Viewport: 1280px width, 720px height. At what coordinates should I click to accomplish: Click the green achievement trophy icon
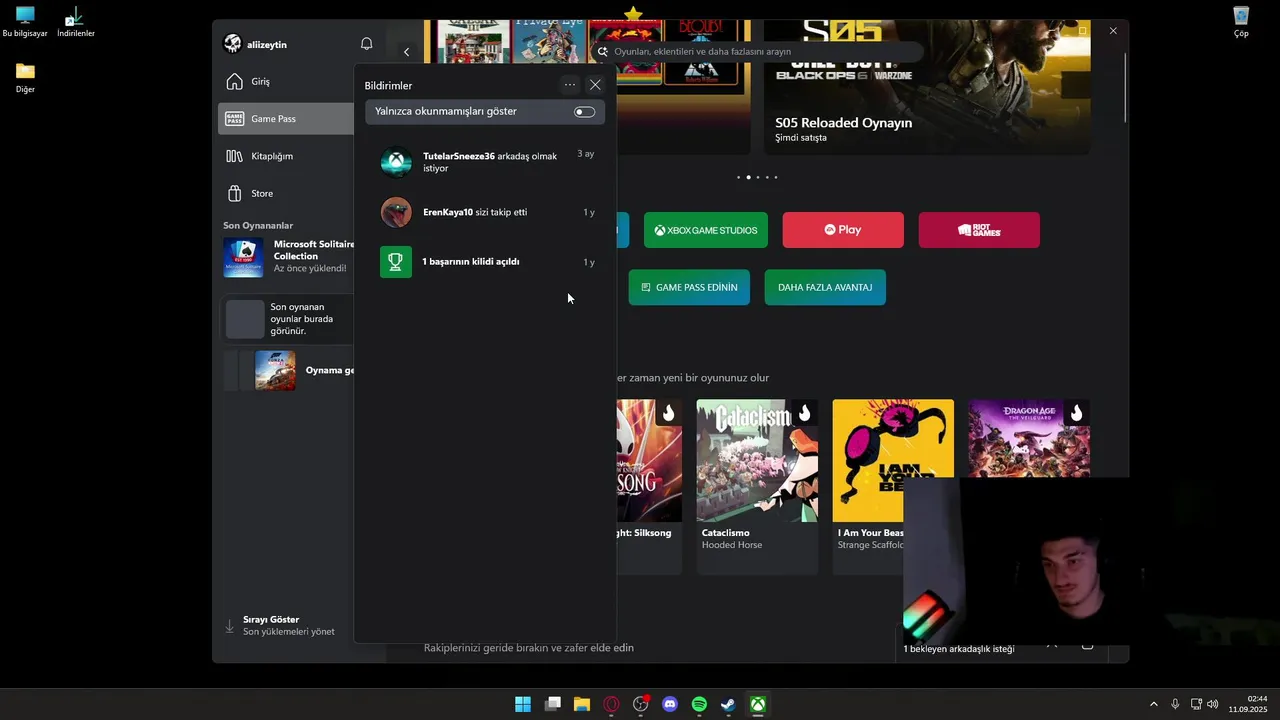tap(396, 262)
